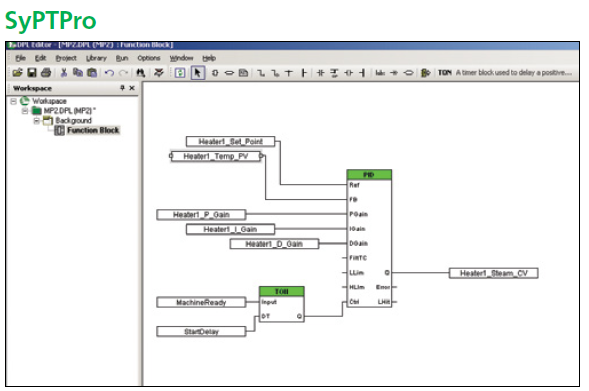
Task: Select the Heater1_D_Gain variable box
Action: pyautogui.click(x=274, y=244)
